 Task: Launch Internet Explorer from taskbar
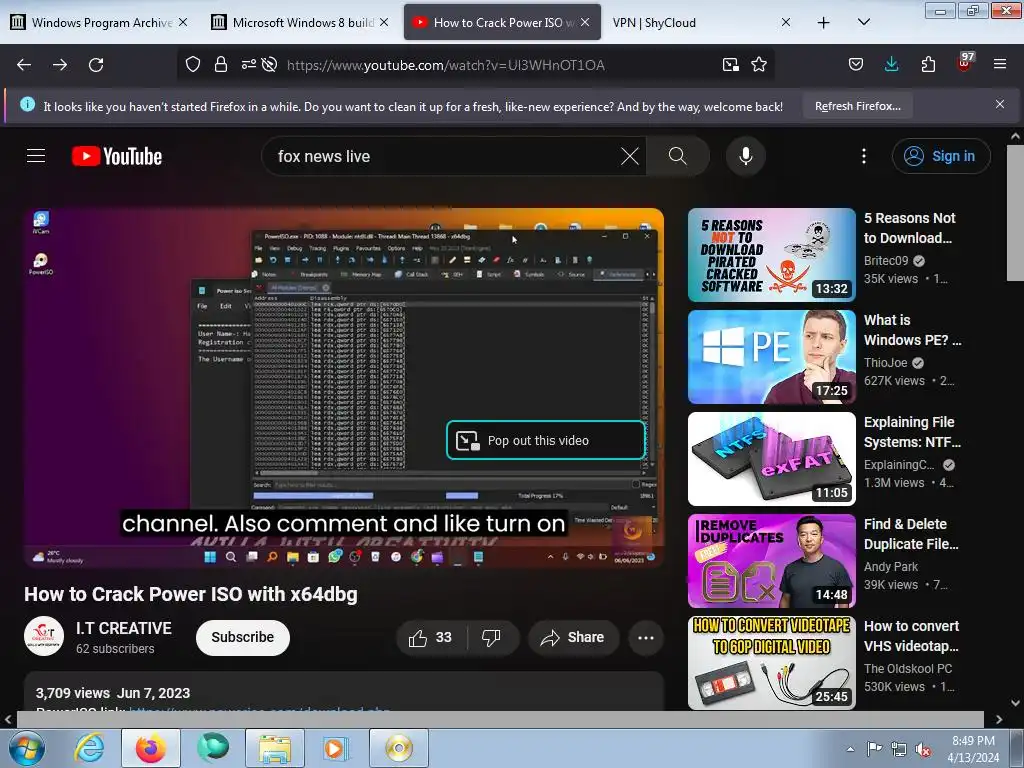(x=89, y=748)
